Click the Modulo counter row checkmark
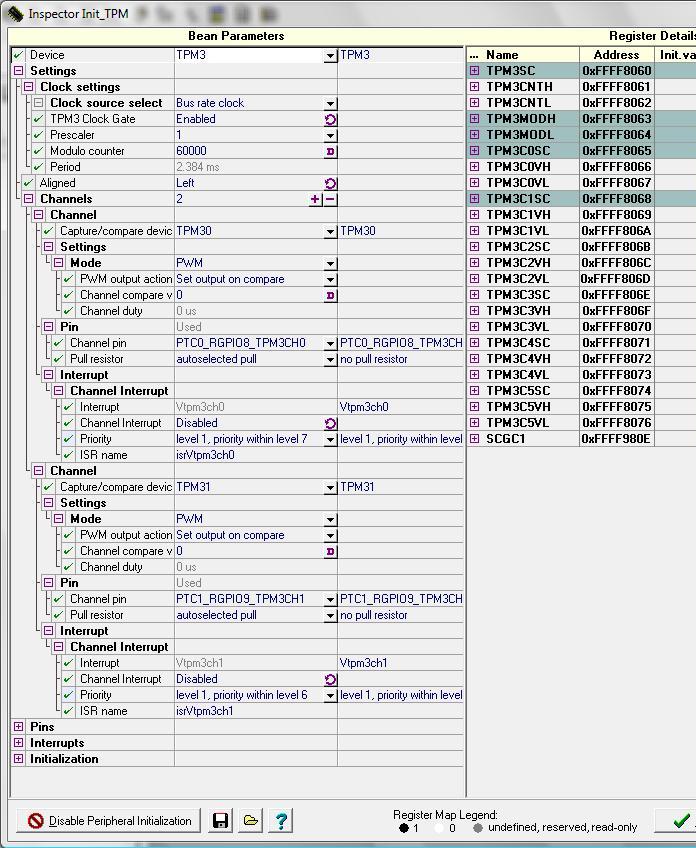696x848 pixels. click(x=38, y=151)
